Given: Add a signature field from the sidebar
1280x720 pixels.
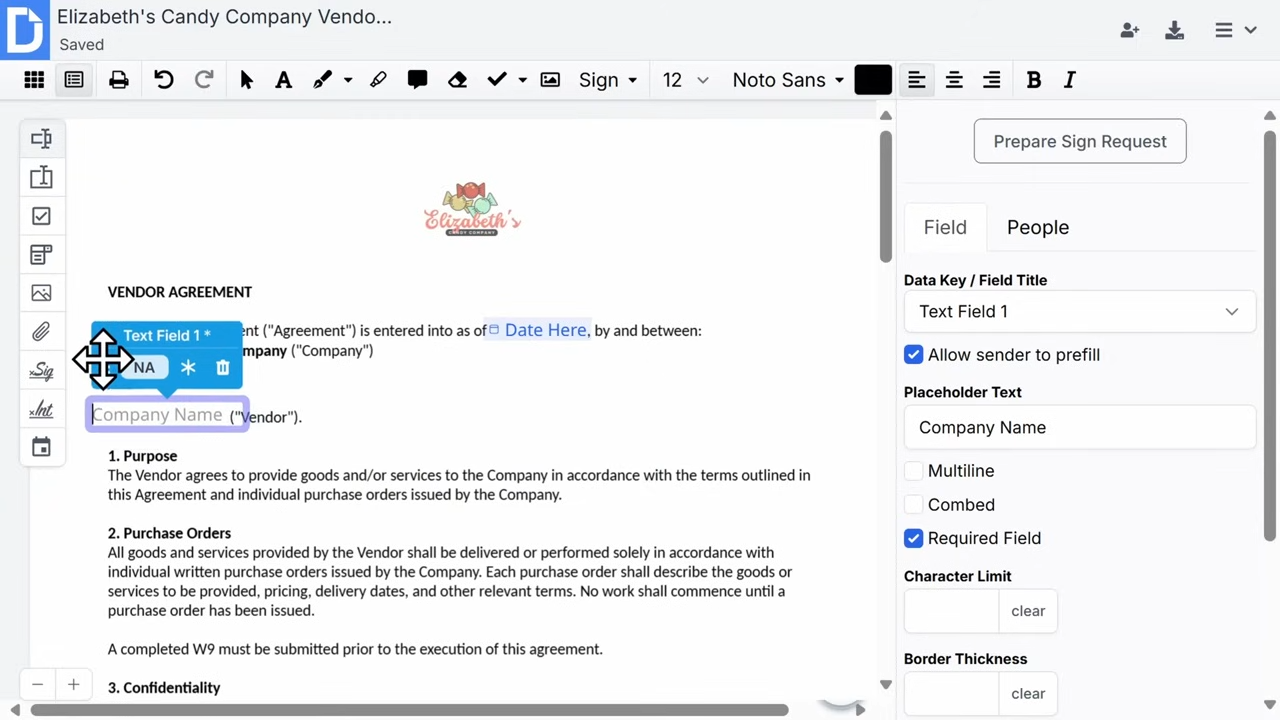Looking at the screenshot, I should (x=41, y=371).
